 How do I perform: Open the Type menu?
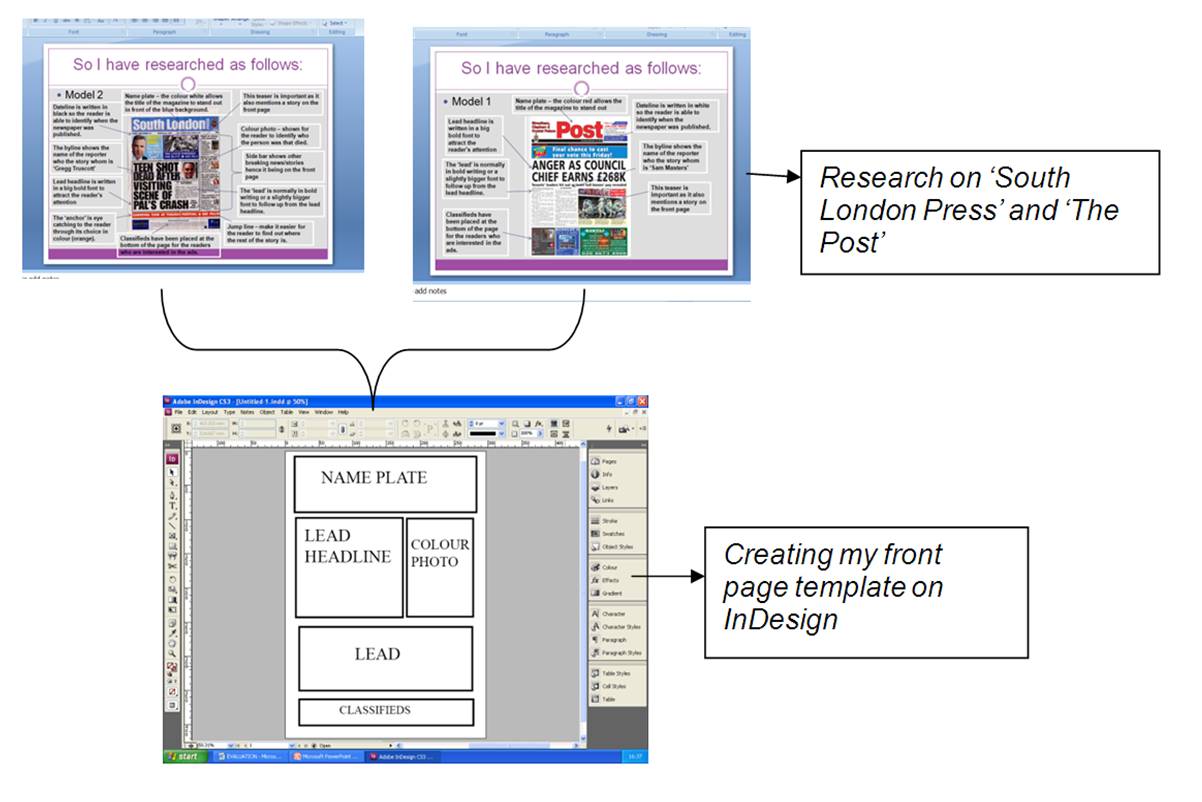pyautogui.click(x=229, y=412)
